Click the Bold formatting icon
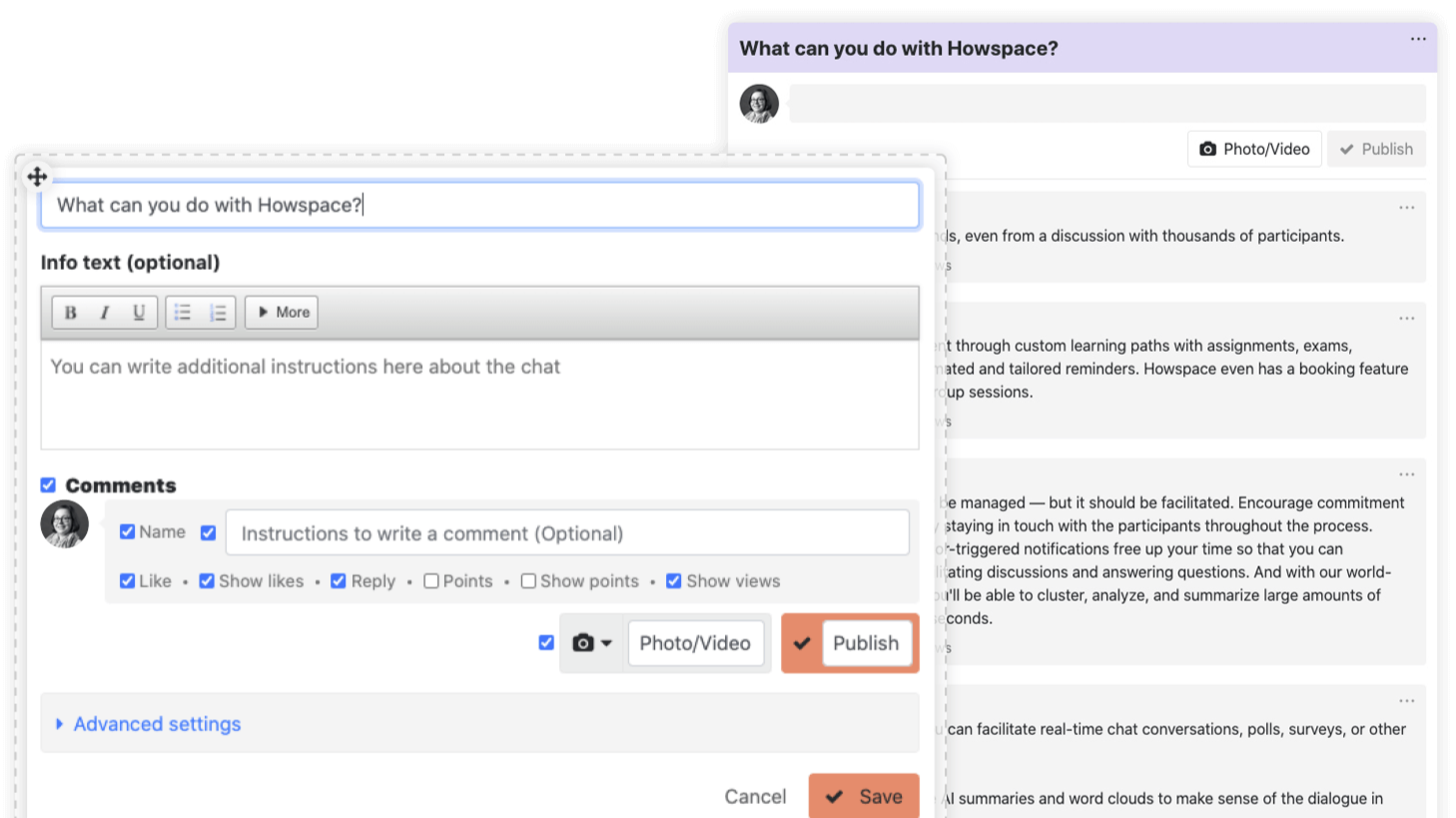Image resolution: width=1456 pixels, height=818 pixels. tap(71, 313)
